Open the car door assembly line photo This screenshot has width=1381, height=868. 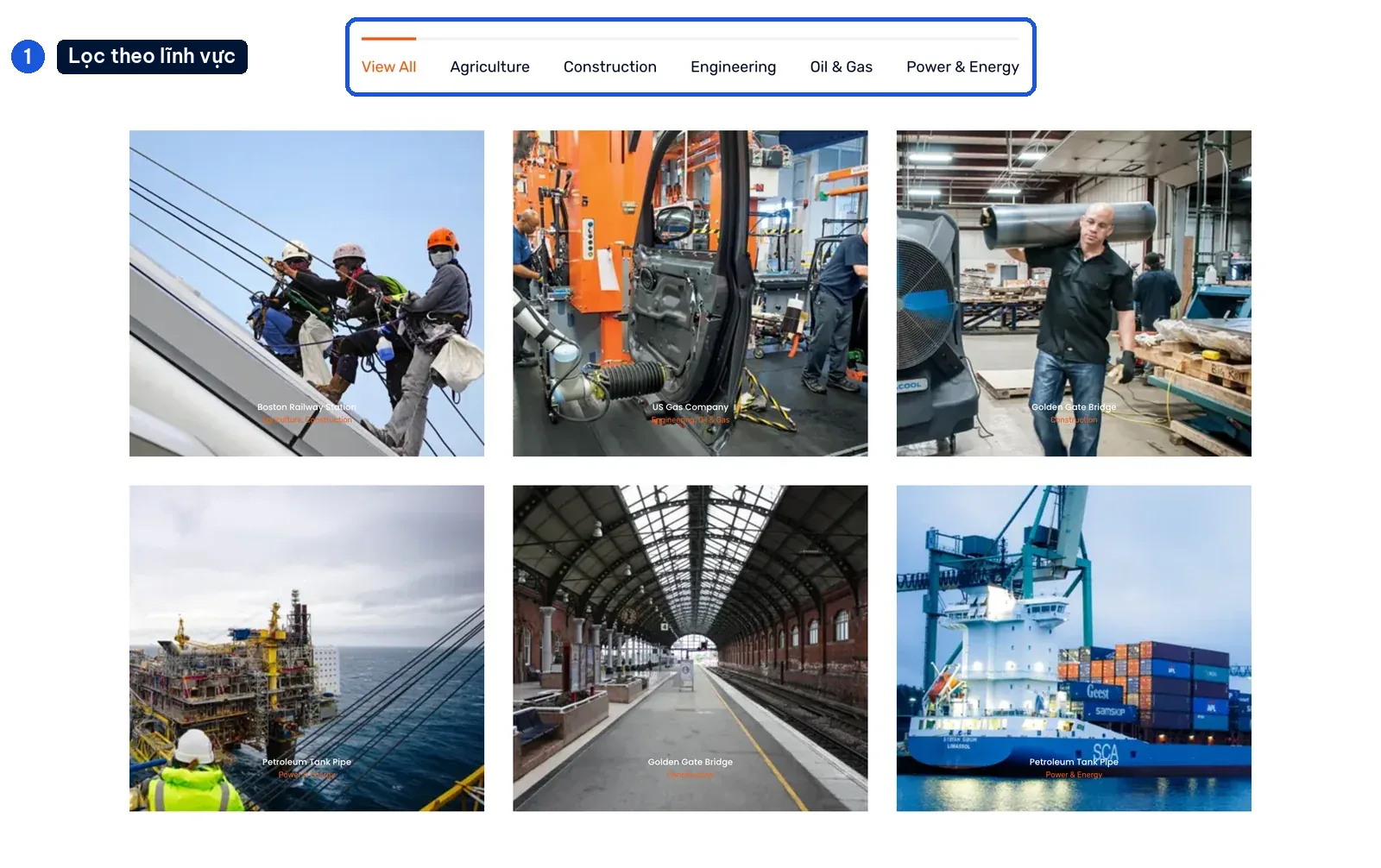(x=690, y=293)
